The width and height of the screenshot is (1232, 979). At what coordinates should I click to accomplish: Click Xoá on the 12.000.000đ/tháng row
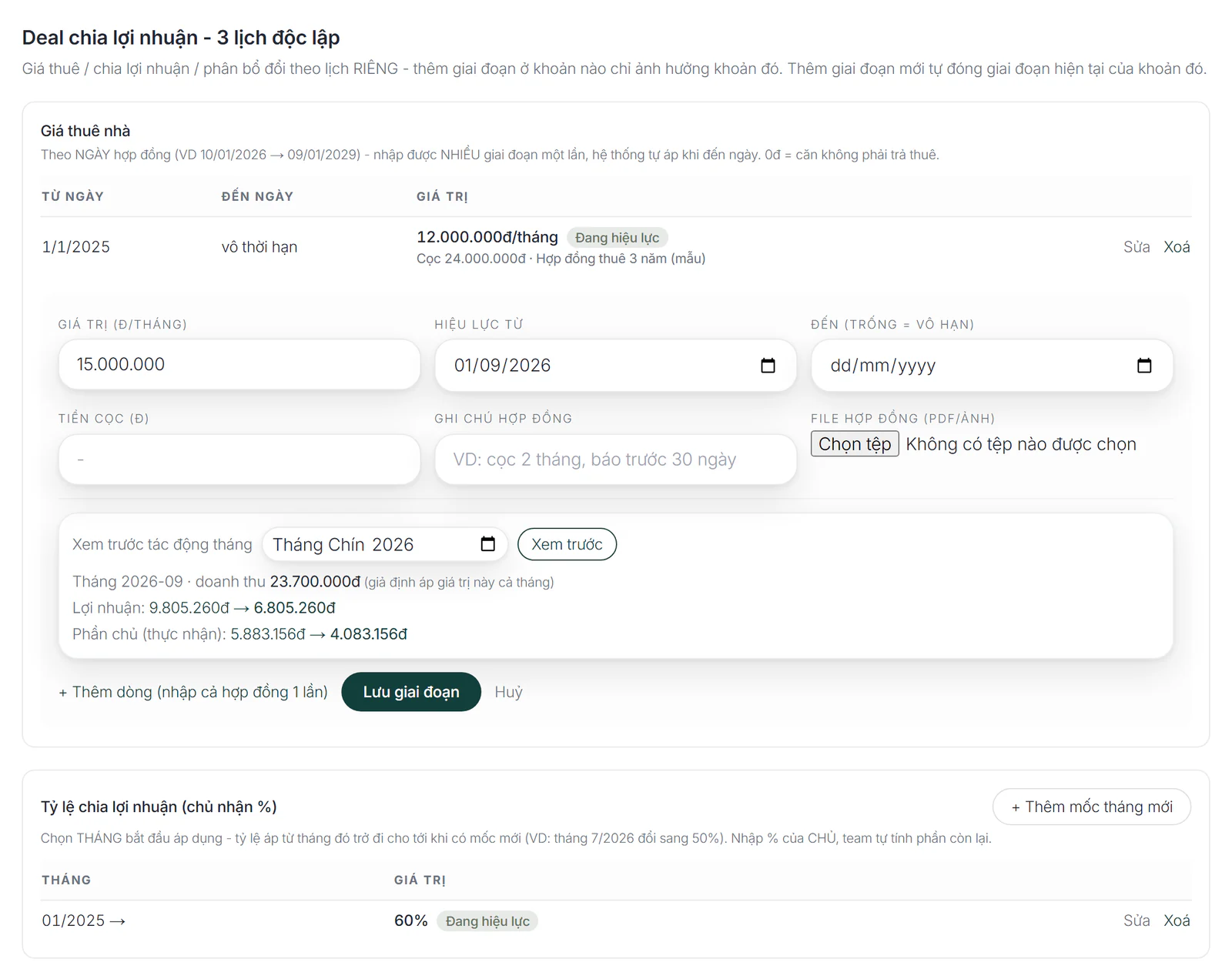point(1177,247)
